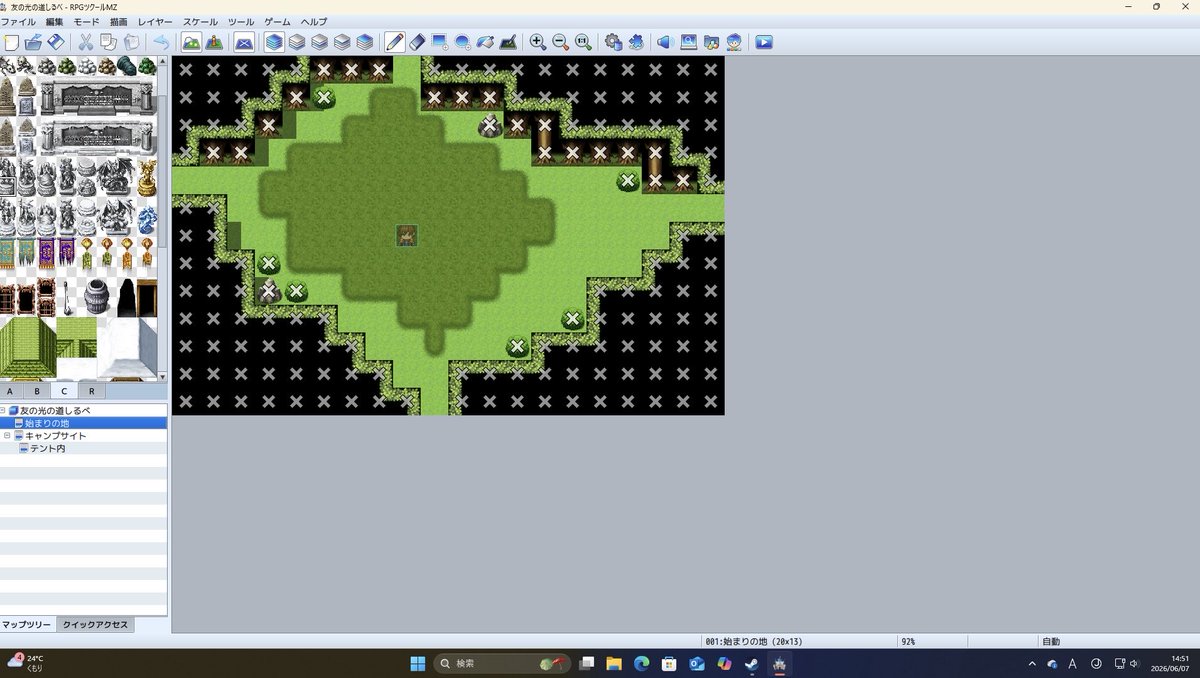Click the Paste toolbar icon
The width and height of the screenshot is (1200, 678).
(131, 42)
